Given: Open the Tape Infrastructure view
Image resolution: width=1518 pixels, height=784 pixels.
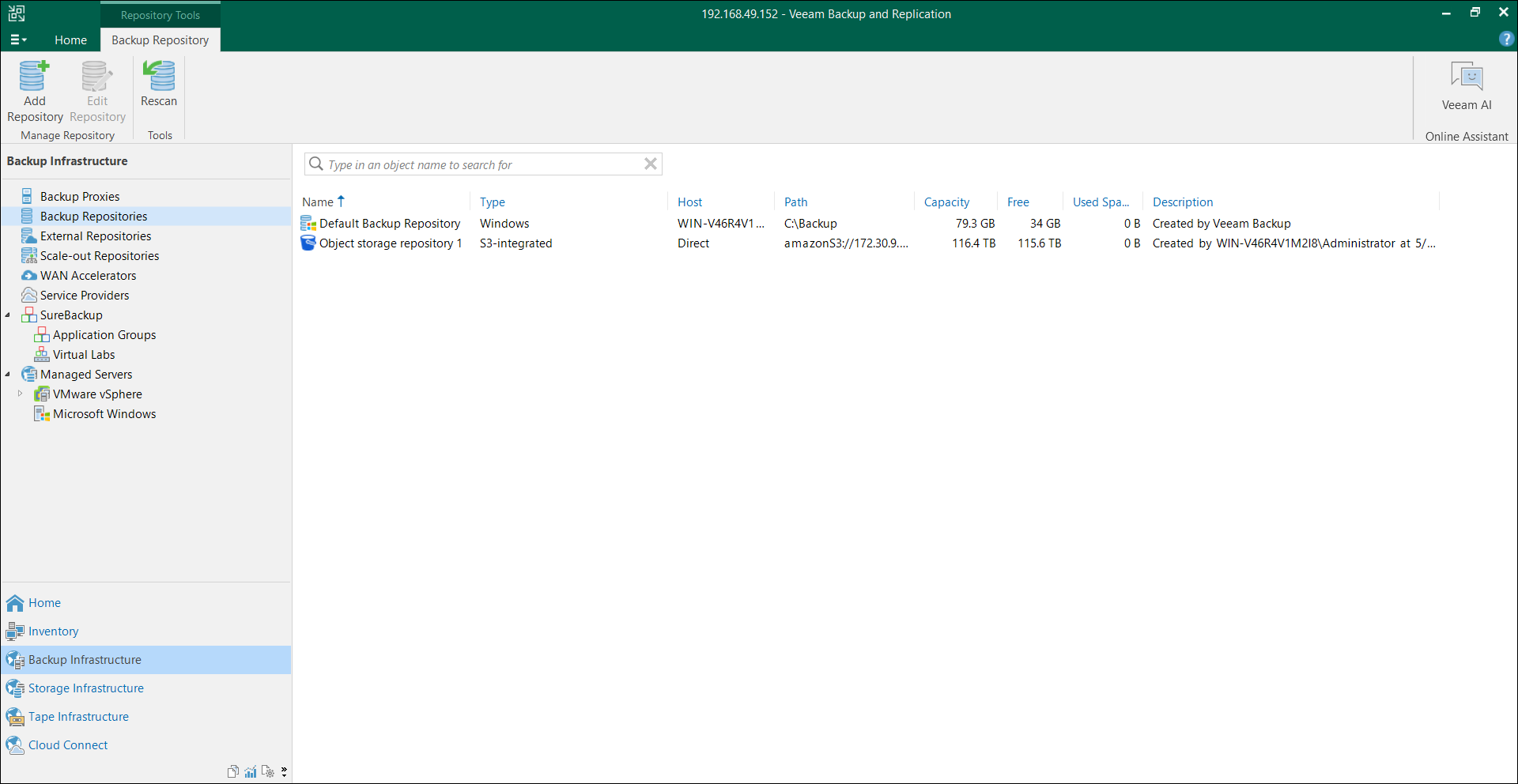Looking at the screenshot, I should [78, 717].
